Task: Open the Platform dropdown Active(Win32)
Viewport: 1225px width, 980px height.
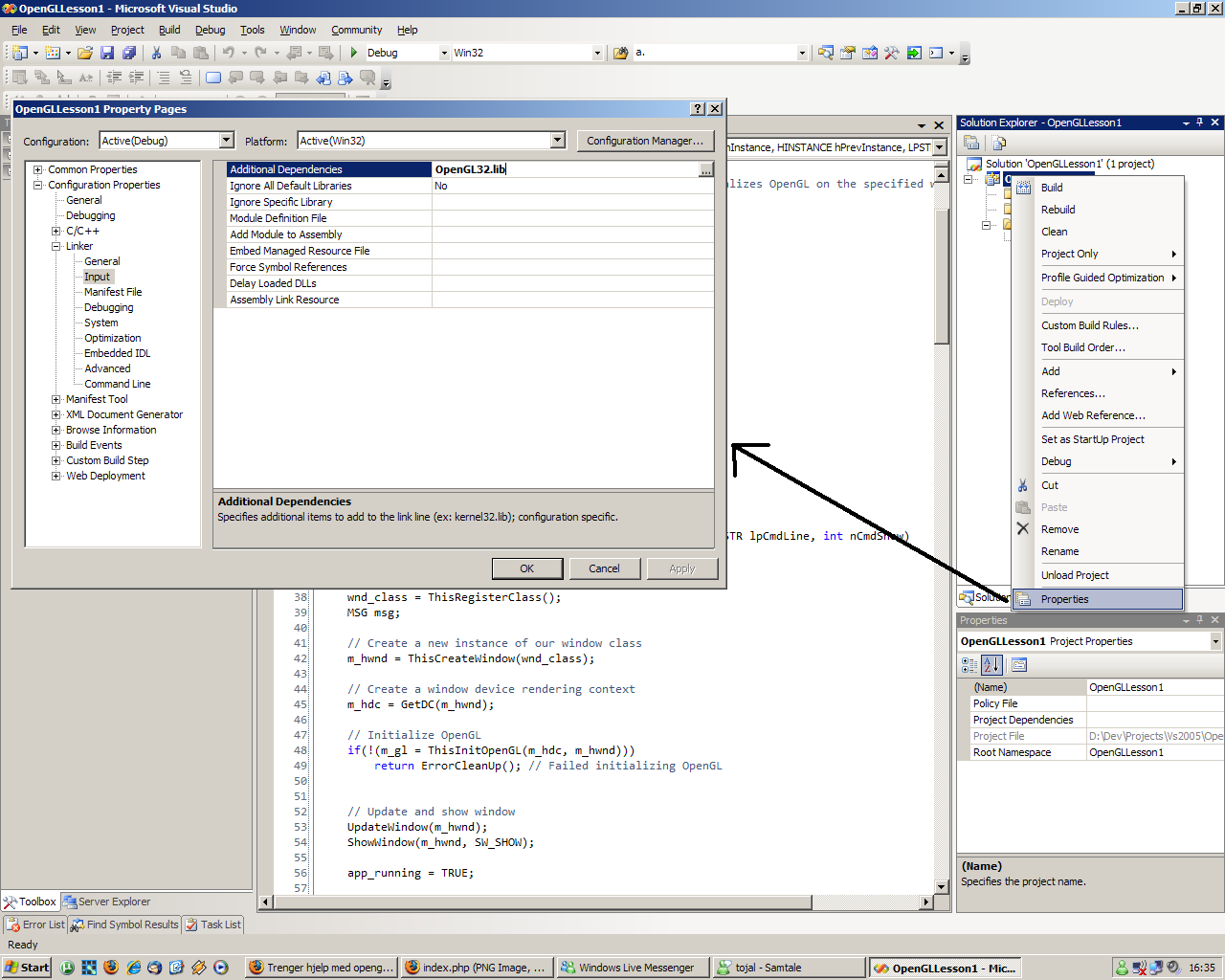Action: (557, 141)
